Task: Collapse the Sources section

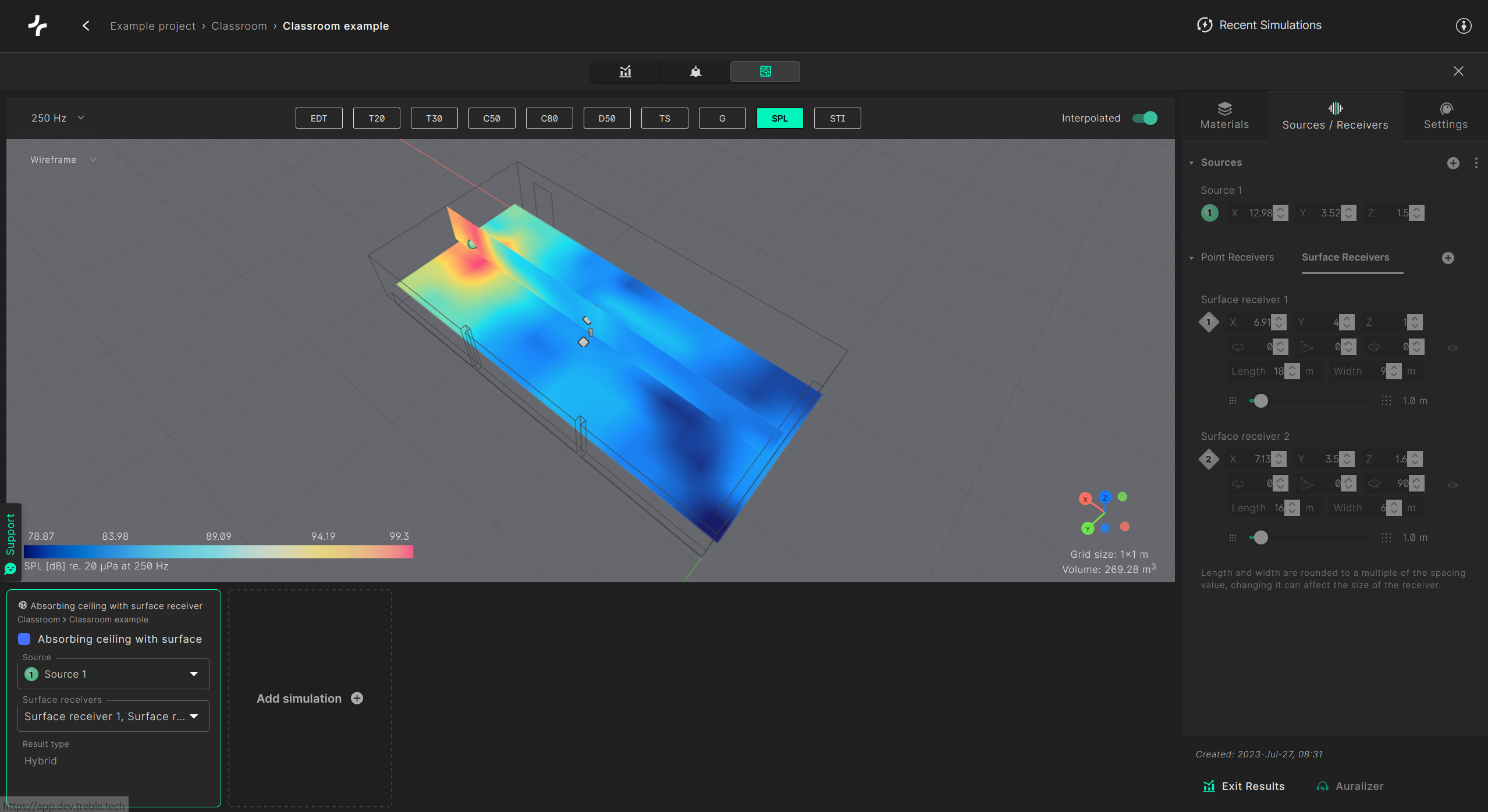Action: coord(1191,163)
